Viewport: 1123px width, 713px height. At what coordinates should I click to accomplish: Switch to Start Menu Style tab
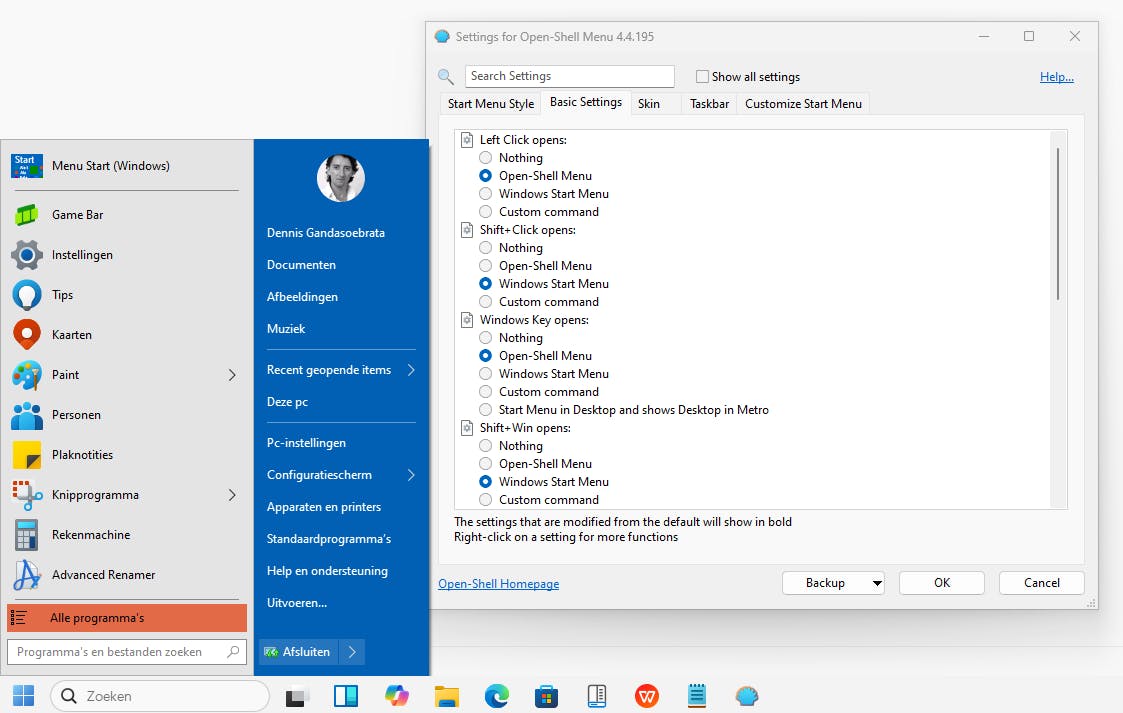pos(491,104)
